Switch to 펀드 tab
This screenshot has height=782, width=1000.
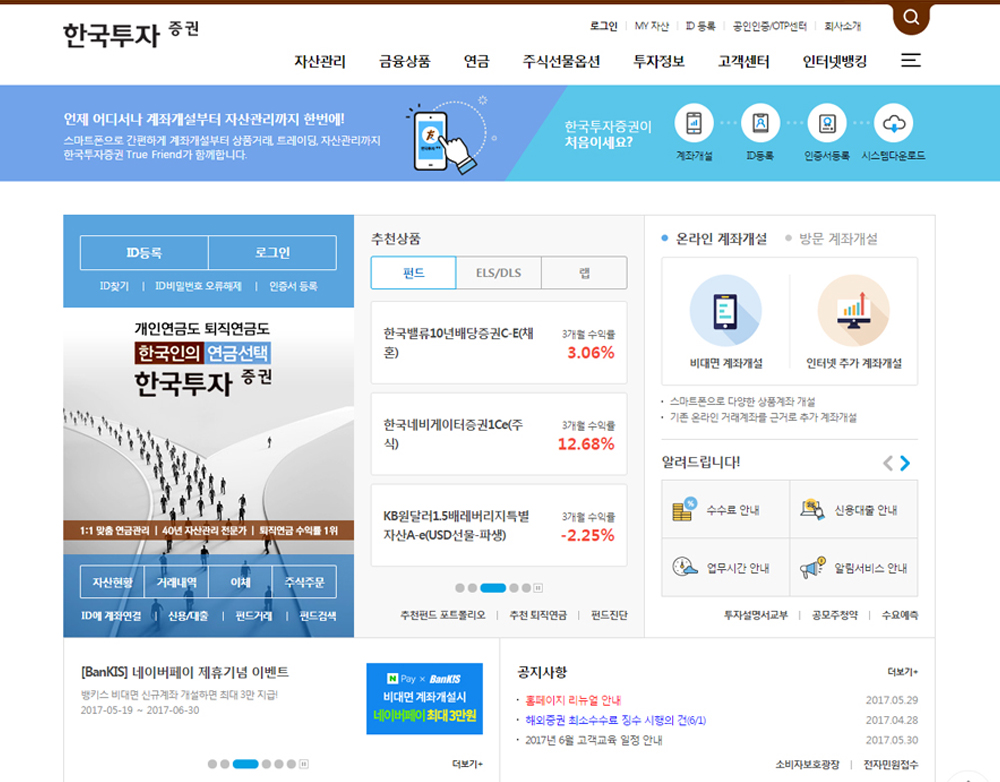(x=413, y=273)
